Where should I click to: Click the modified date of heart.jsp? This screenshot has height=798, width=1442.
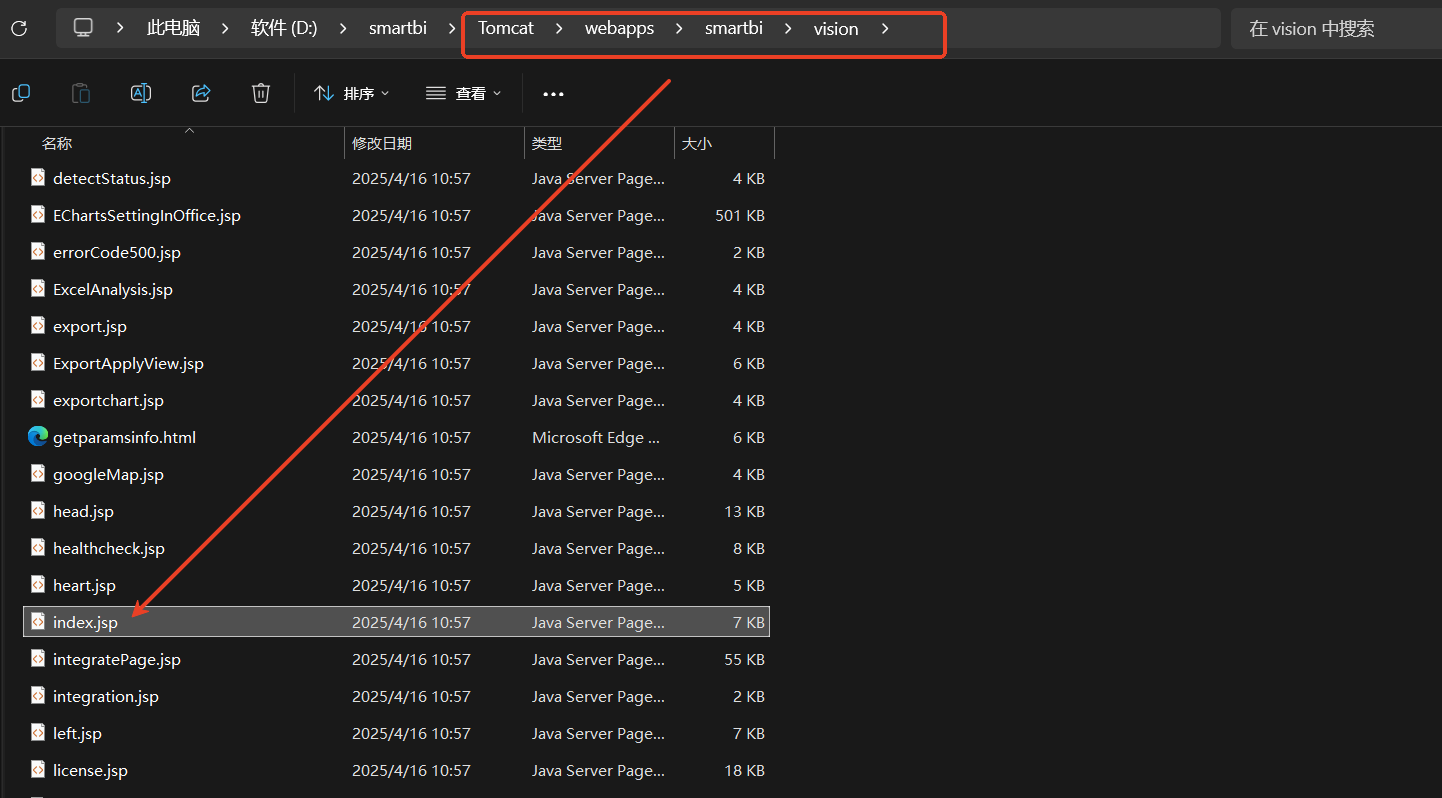[411, 585]
